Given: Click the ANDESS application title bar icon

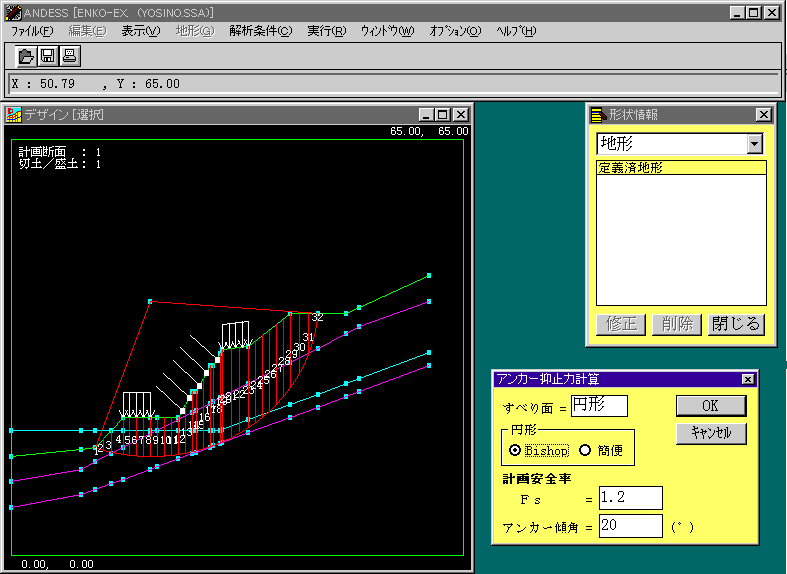Looking at the screenshot, I should pyautogui.click(x=13, y=12).
